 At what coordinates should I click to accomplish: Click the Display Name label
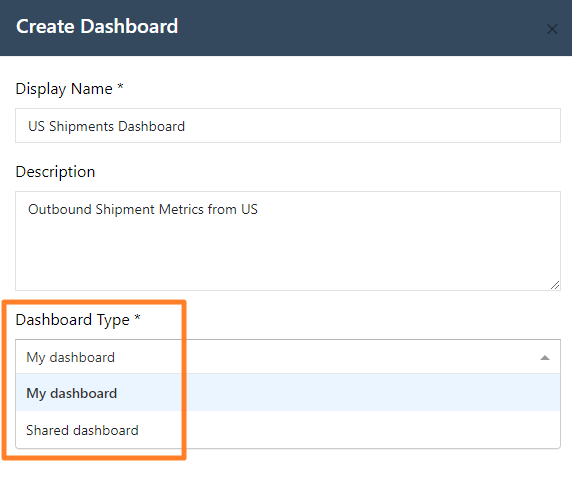point(64,89)
